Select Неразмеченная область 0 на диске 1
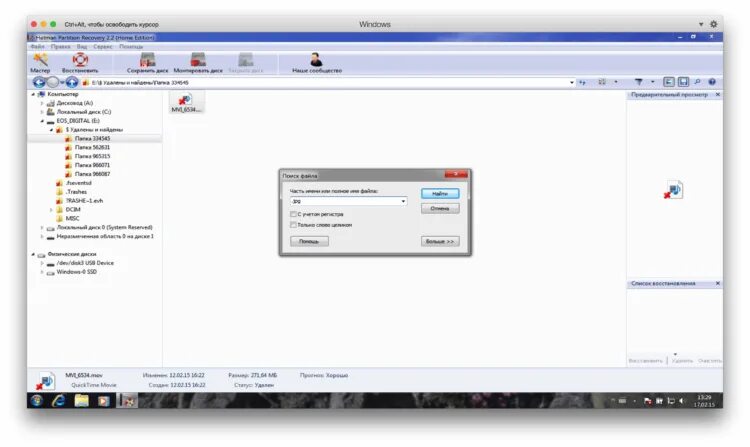750x447 pixels. [x=105, y=236]
